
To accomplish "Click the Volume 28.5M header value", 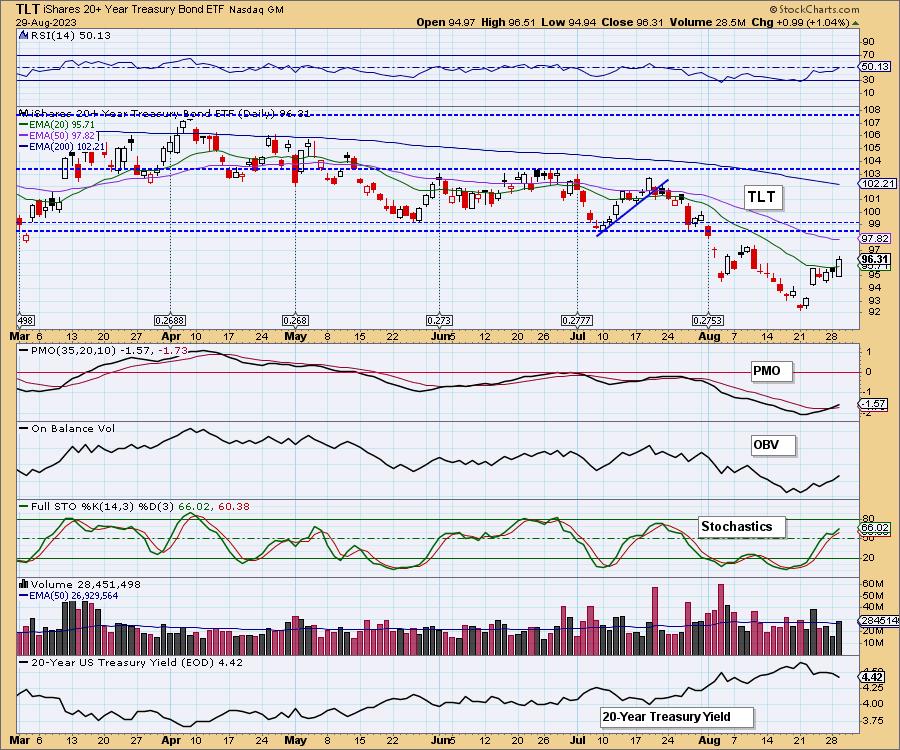I will pyautogui.click(x=707, y=22).
